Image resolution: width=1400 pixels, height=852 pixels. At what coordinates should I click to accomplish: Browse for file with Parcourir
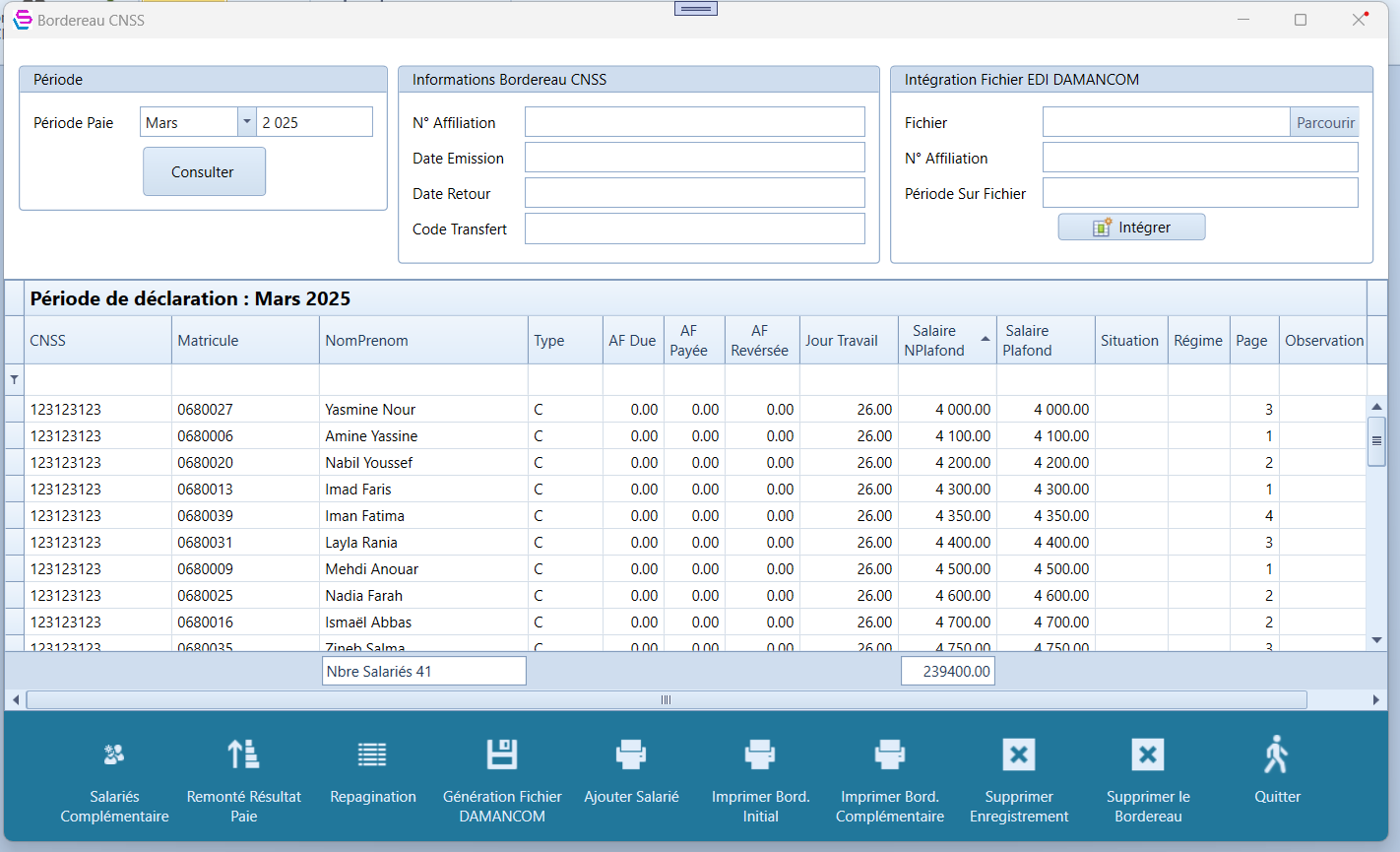point(1324,122)
